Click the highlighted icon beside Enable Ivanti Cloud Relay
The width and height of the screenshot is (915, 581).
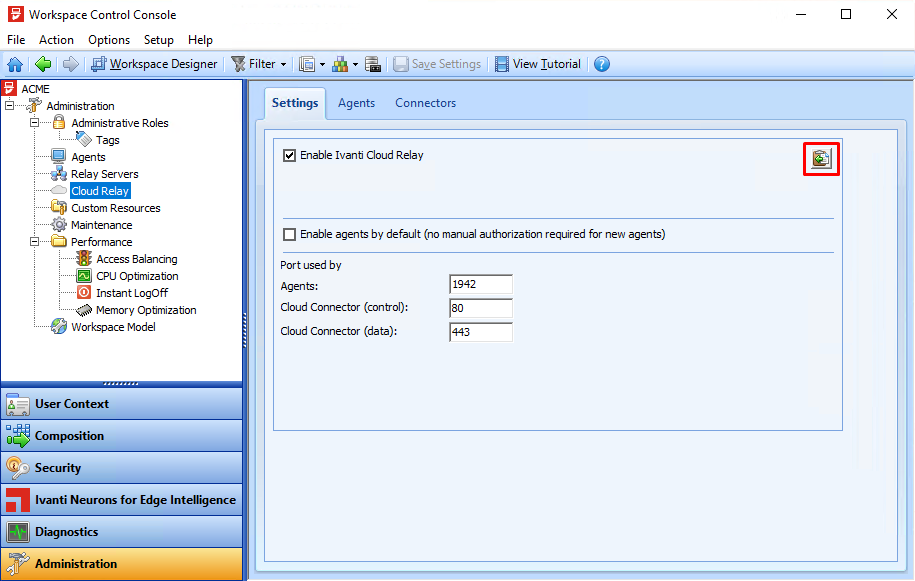(821, 159)
